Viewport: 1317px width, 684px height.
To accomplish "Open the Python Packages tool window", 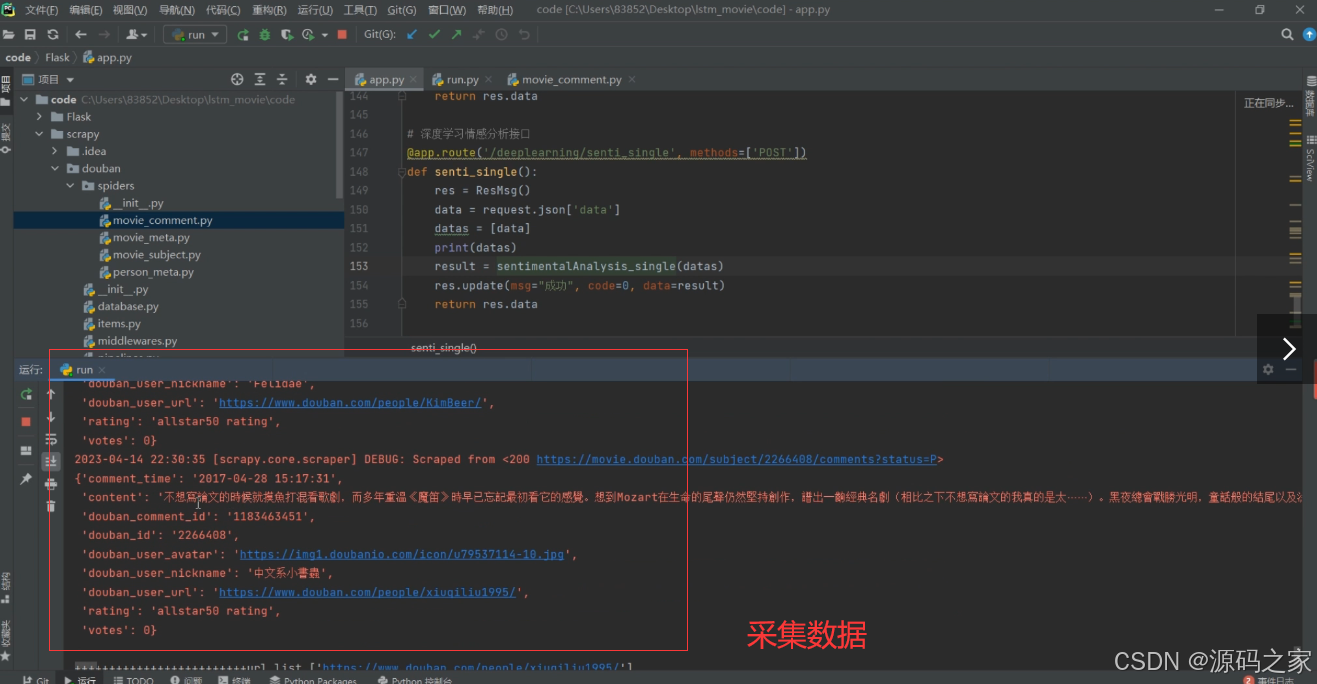I will 313,680.
